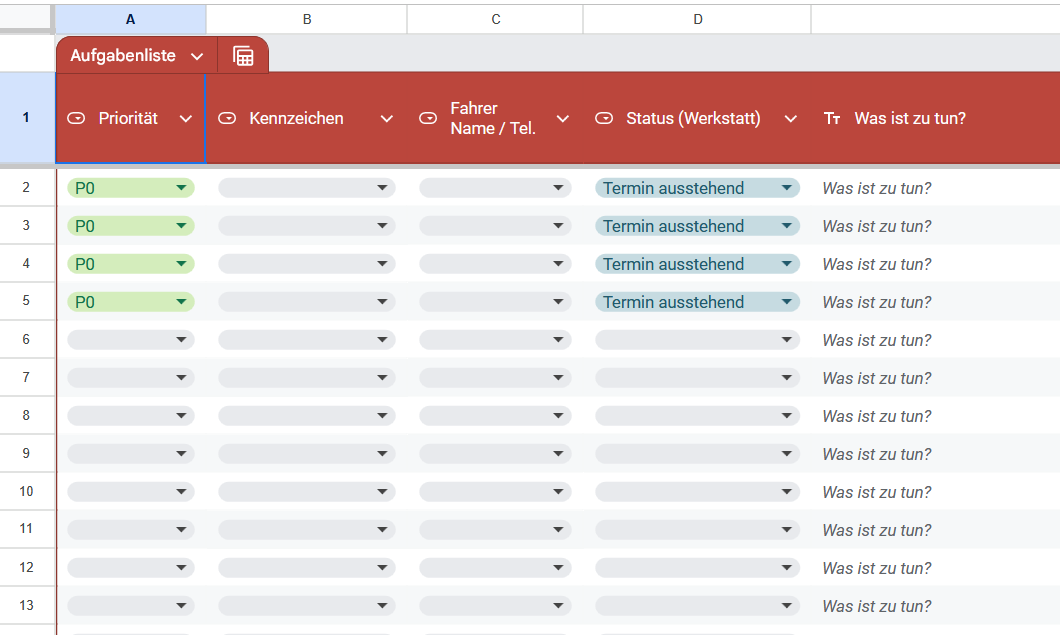Open empty Status dropdown in row 8
Screen dimensions: 1060x635
(697, 415)
